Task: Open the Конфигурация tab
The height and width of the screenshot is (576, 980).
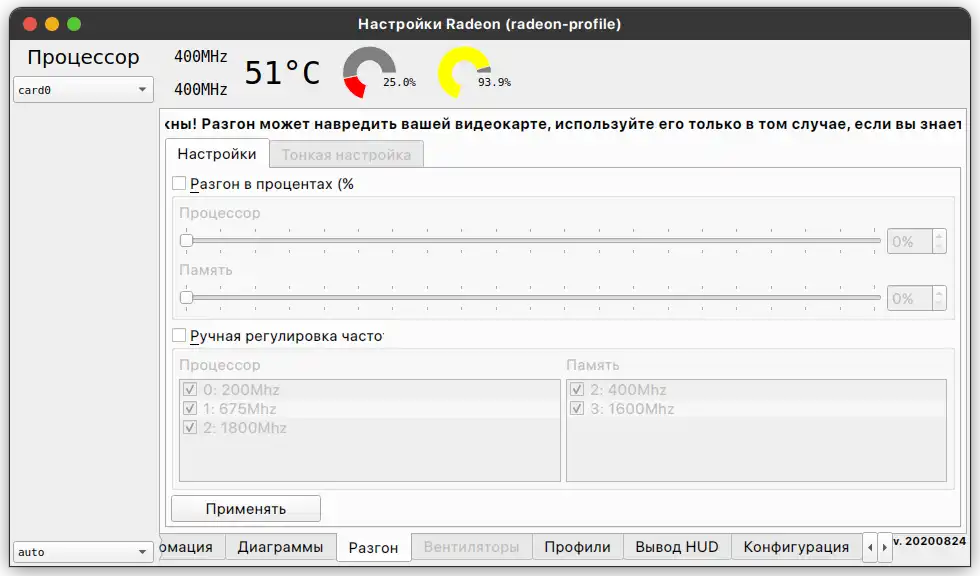Action: pos(796,547)
